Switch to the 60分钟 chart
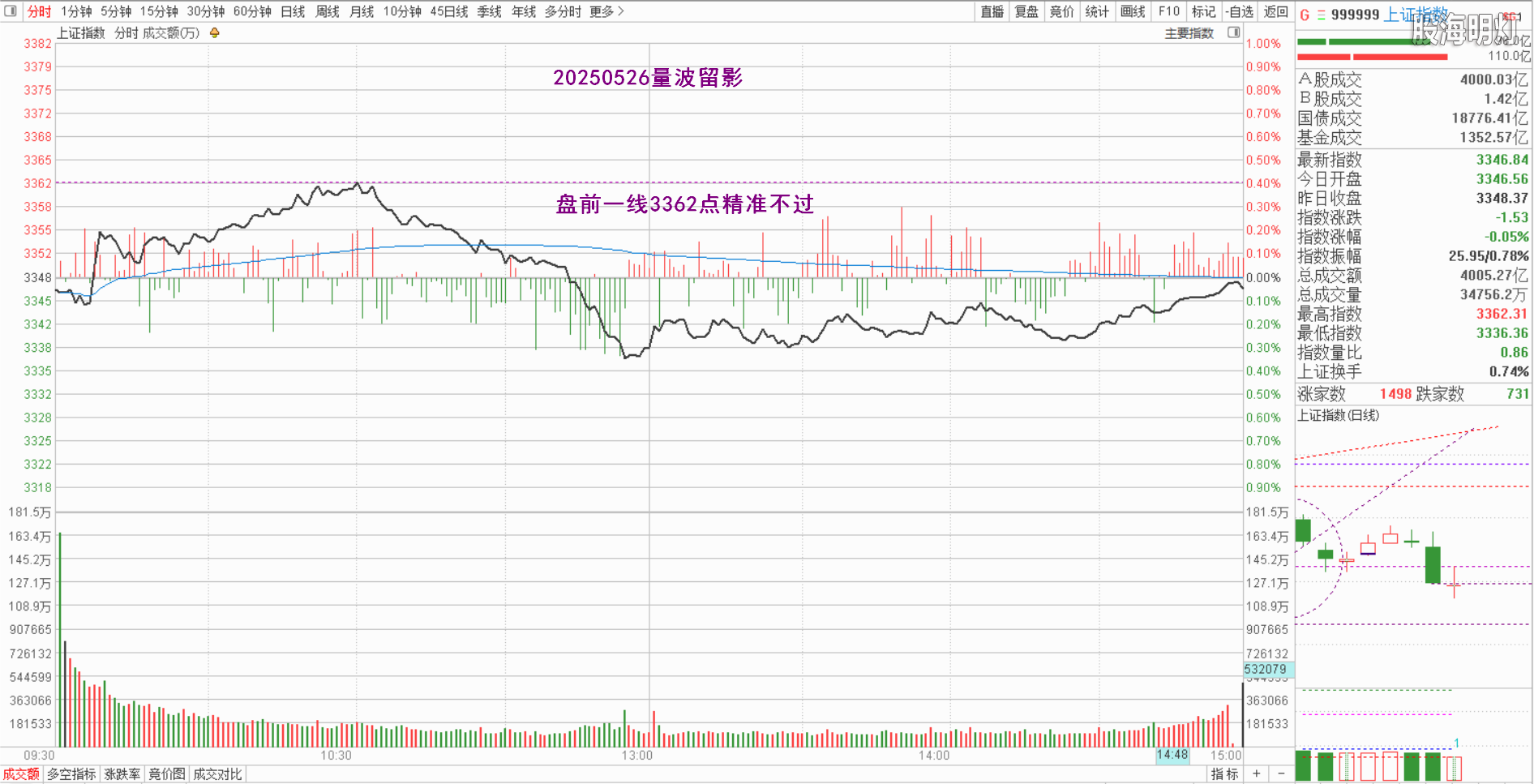 click(252, 11)
